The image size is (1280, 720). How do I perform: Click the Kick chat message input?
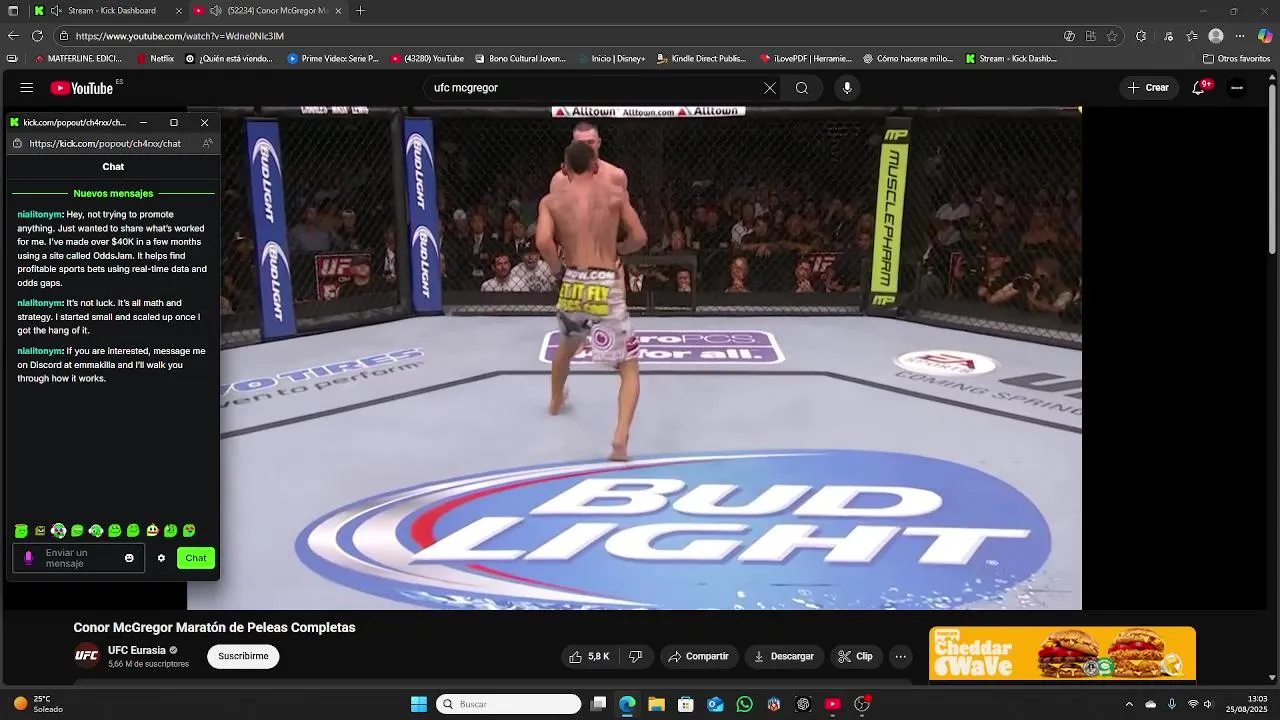[x=78, y=558]
